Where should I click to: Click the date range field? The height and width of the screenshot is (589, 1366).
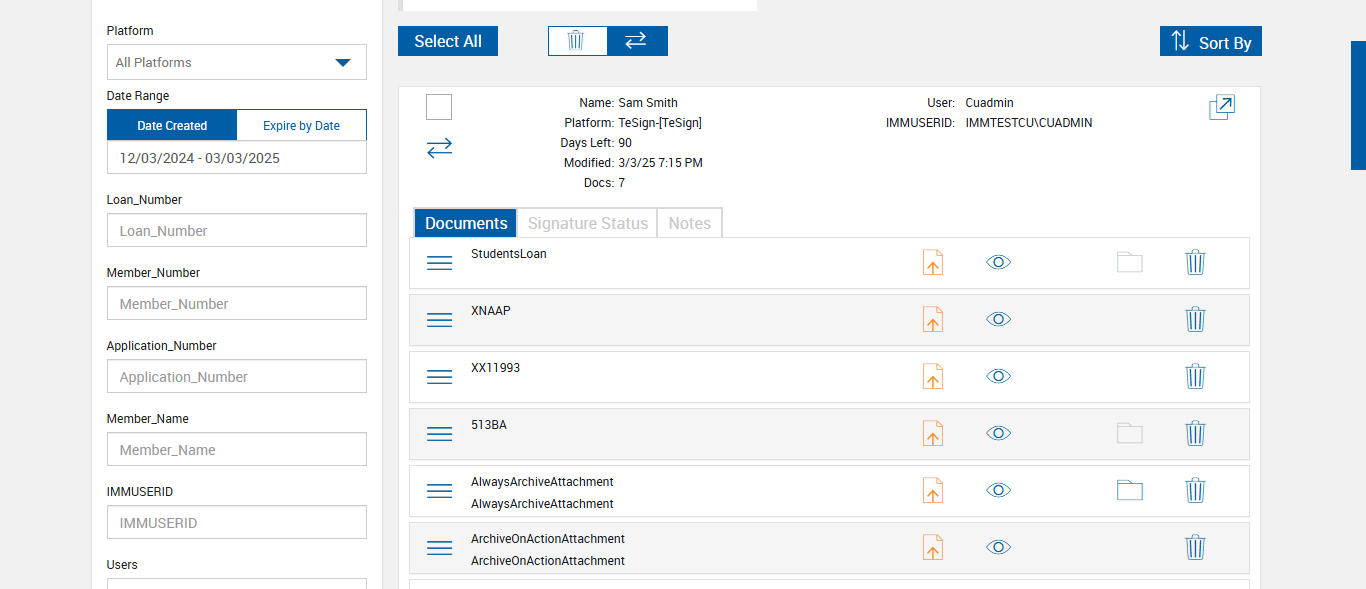[x=237, y=158]
